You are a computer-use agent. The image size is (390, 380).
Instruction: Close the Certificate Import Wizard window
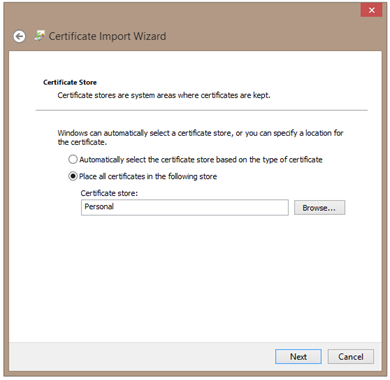[371, 10]
